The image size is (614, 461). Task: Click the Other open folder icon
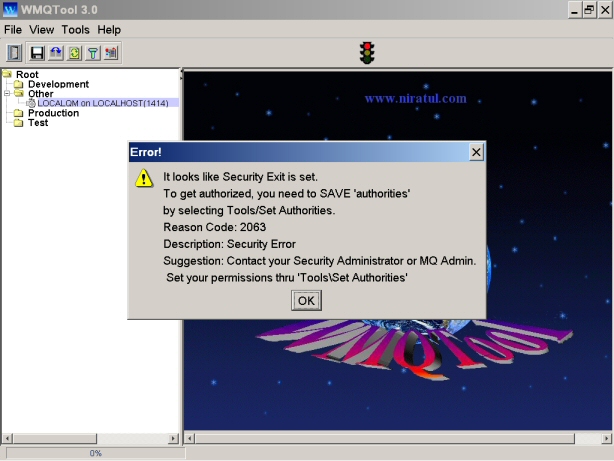[19, 93]
